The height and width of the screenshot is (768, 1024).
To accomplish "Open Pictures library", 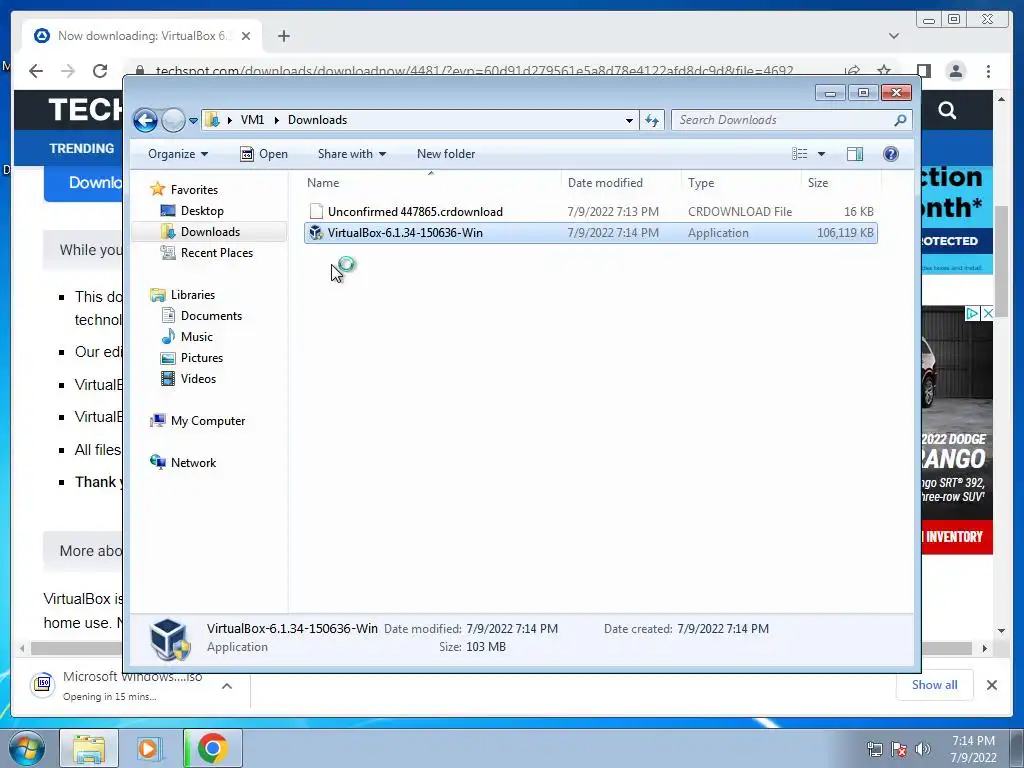I will tap(201, 358).
